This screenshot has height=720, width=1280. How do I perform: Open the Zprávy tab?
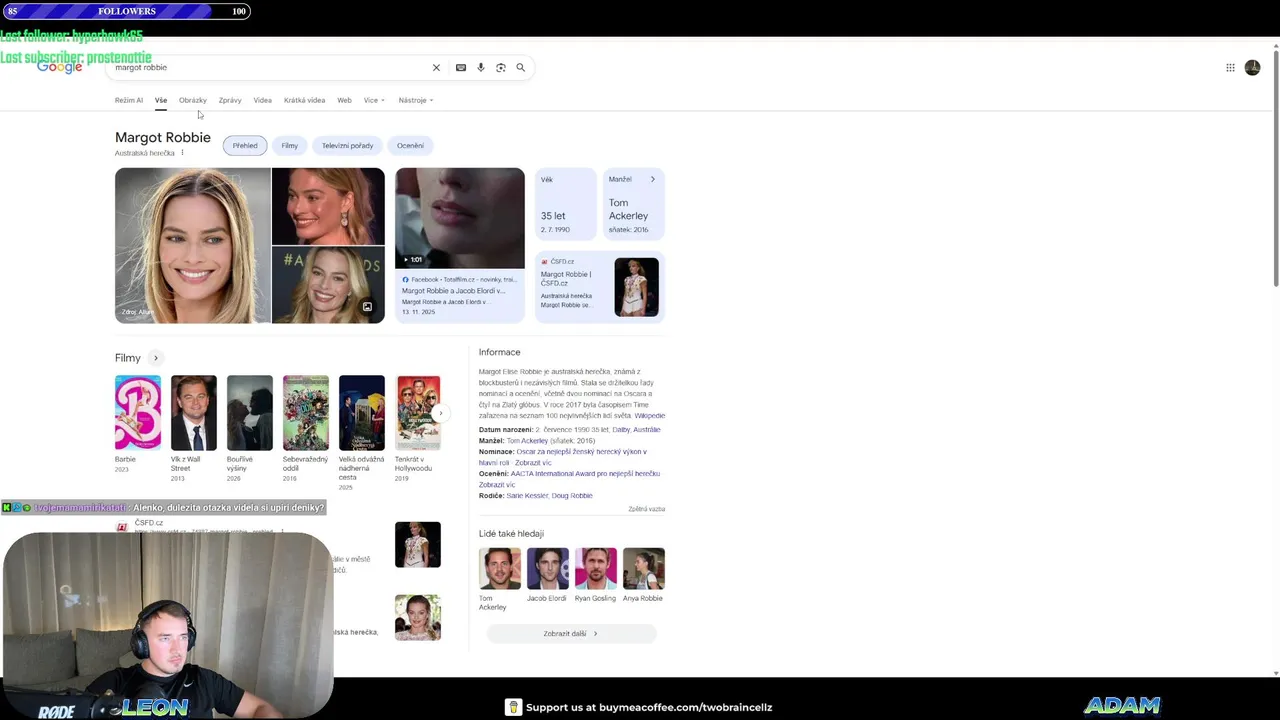(x=230, y=100)
